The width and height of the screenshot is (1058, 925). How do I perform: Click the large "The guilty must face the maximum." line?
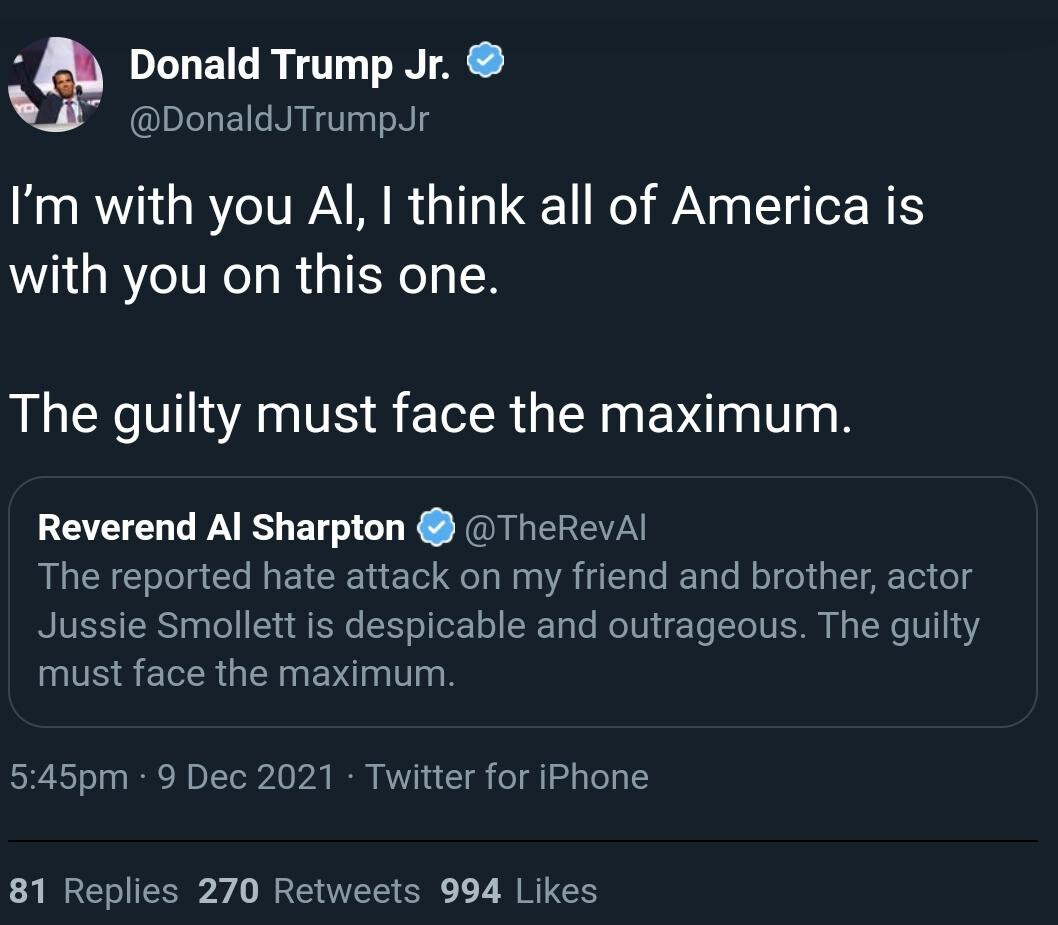point(430,412)
